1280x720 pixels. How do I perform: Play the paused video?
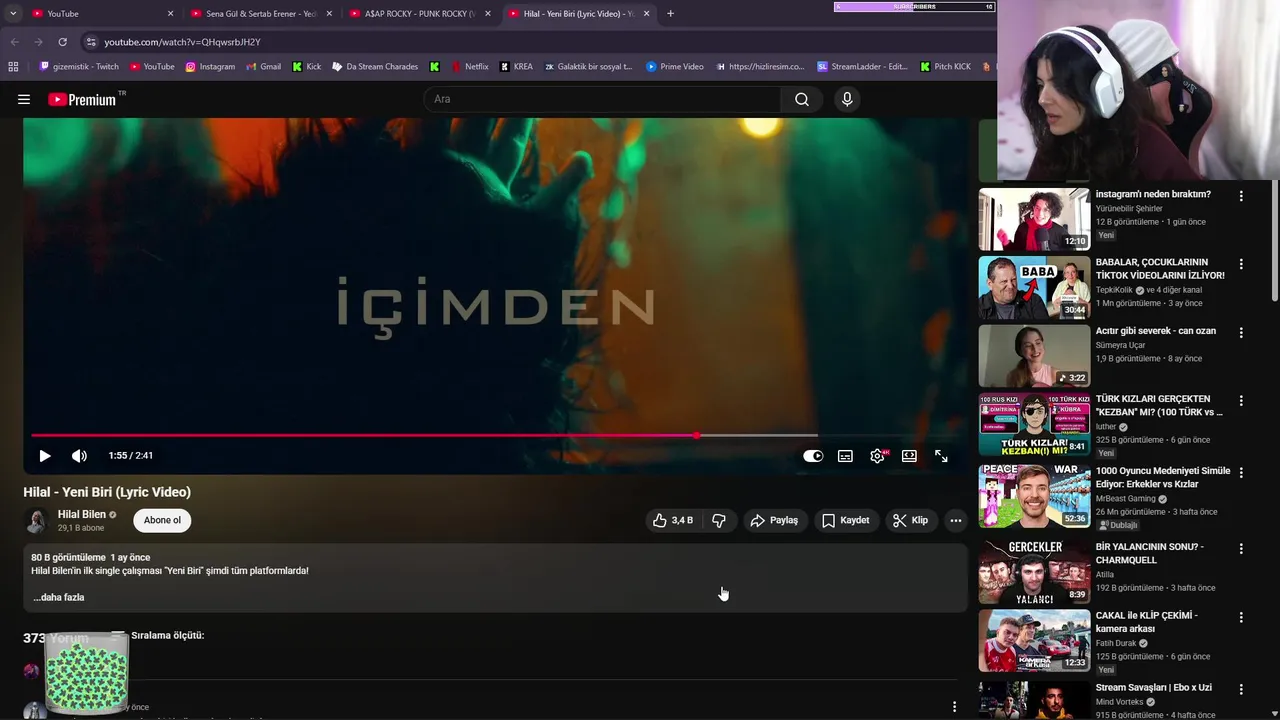pyautogui.click(x=45, y=456)
